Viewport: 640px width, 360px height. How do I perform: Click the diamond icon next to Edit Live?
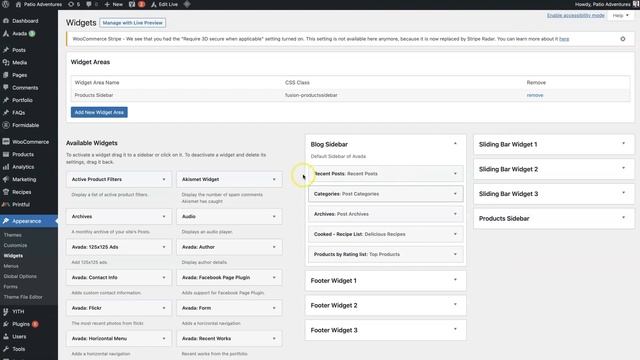[187, 4]
